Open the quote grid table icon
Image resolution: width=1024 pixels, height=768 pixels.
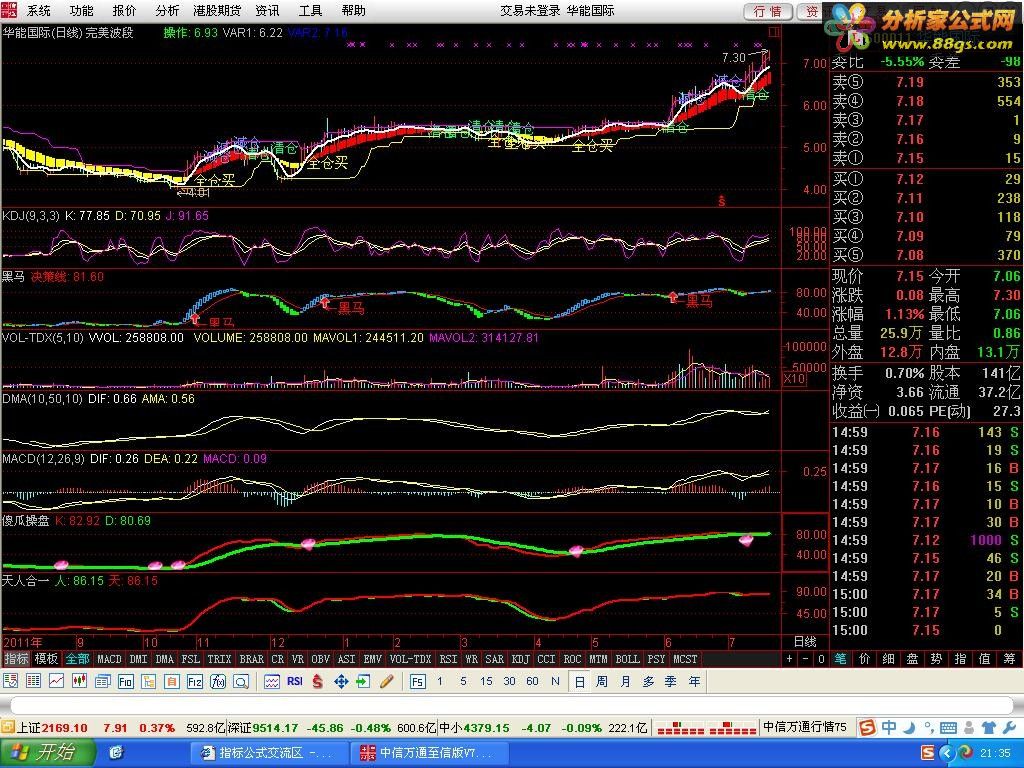[33, 682]
